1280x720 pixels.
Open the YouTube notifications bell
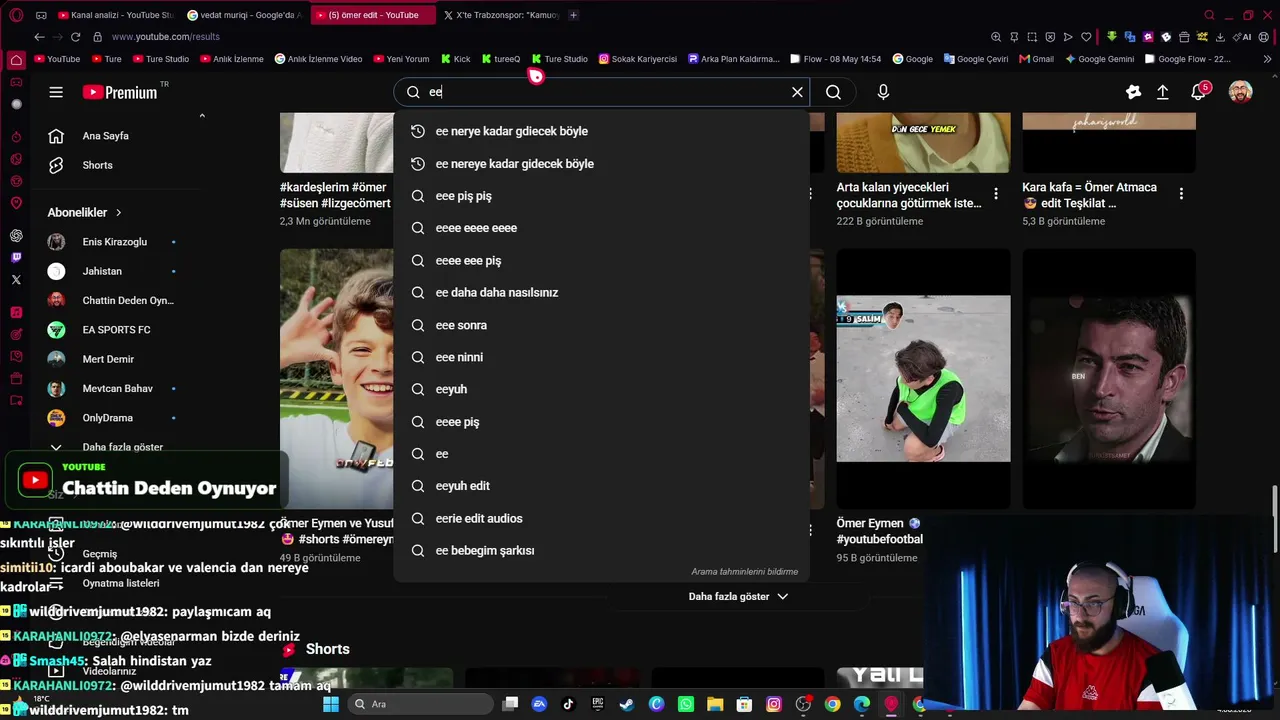[1199, 92]
